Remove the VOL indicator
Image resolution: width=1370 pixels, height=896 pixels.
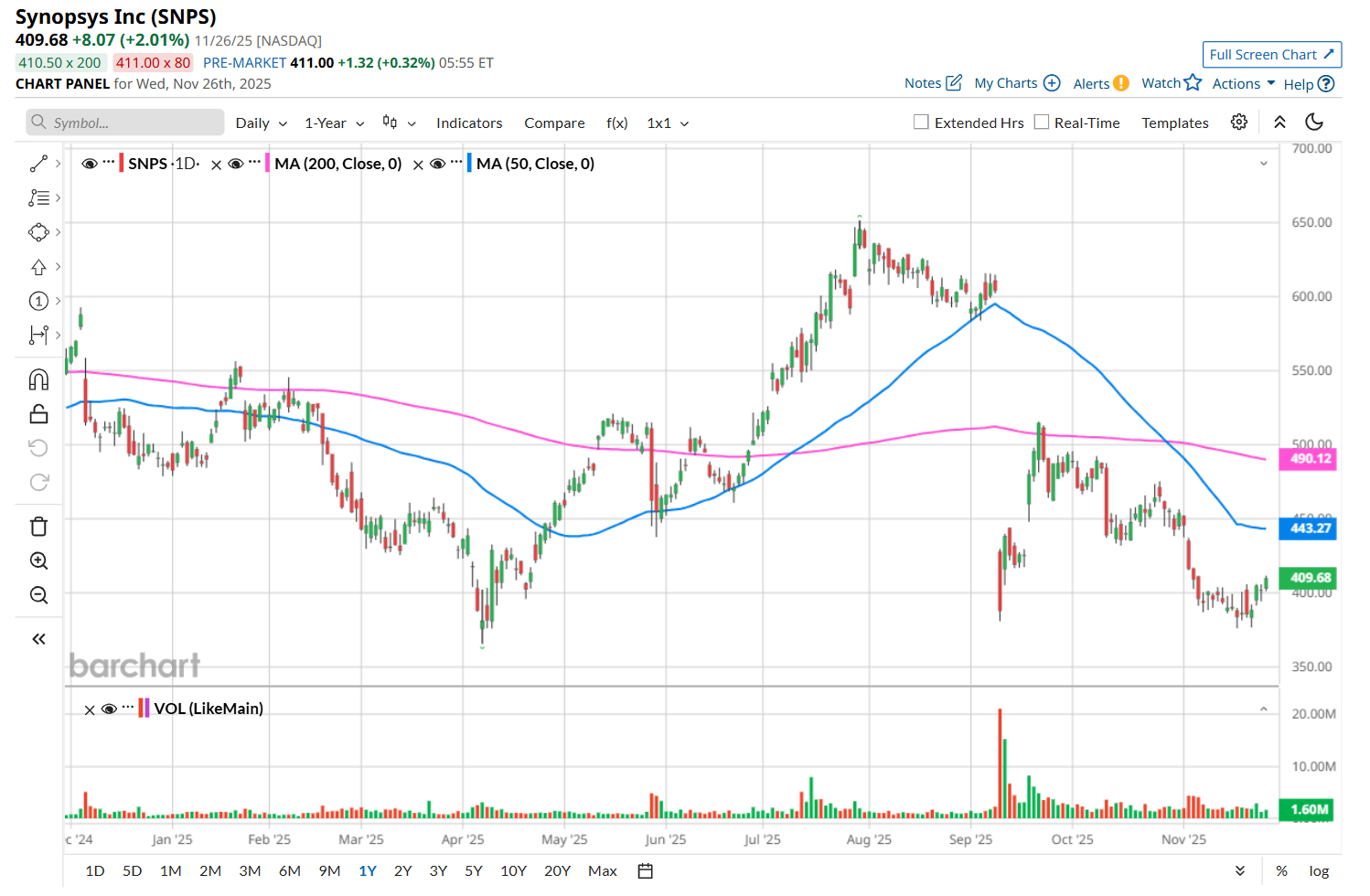90,709
